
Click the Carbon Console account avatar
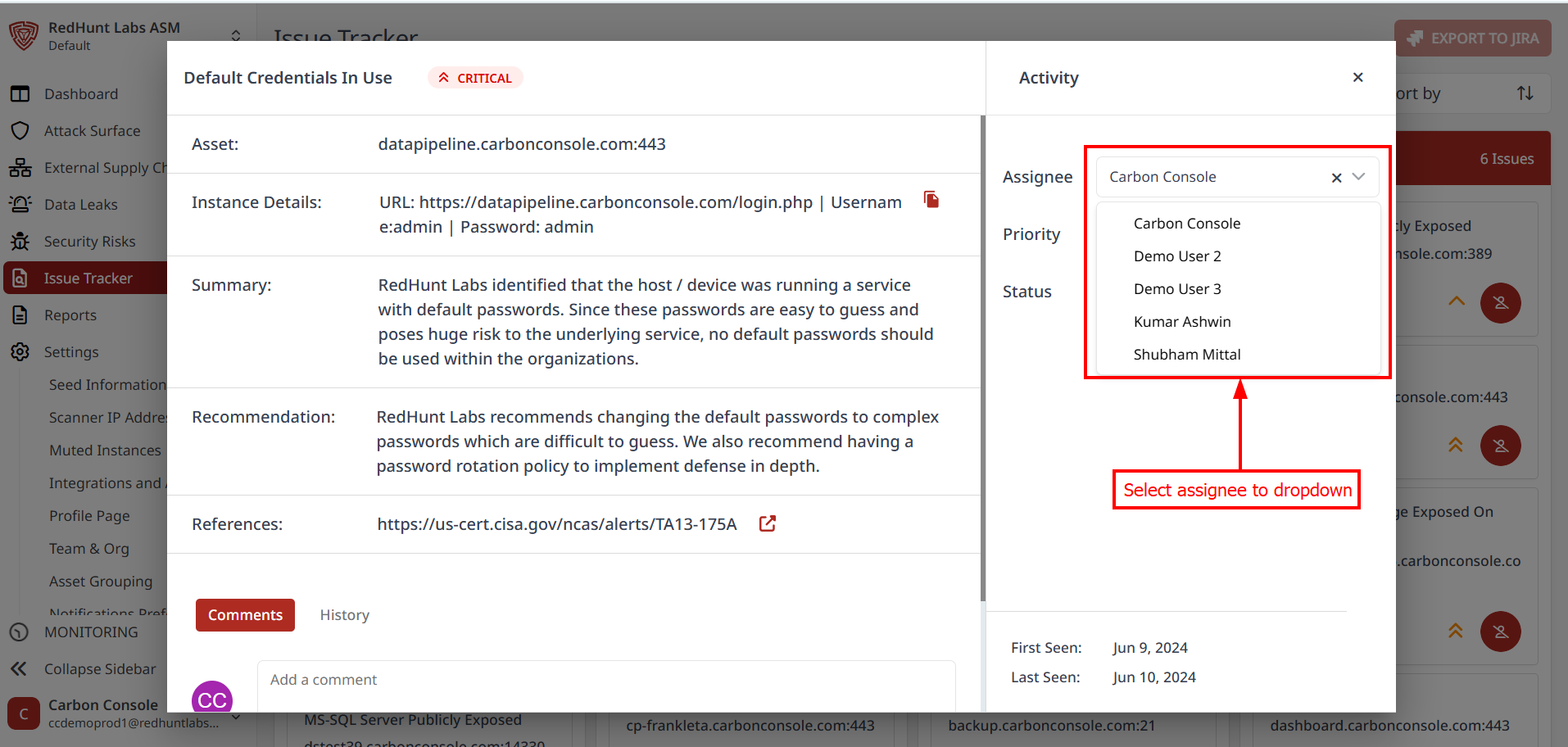point(24,713)
